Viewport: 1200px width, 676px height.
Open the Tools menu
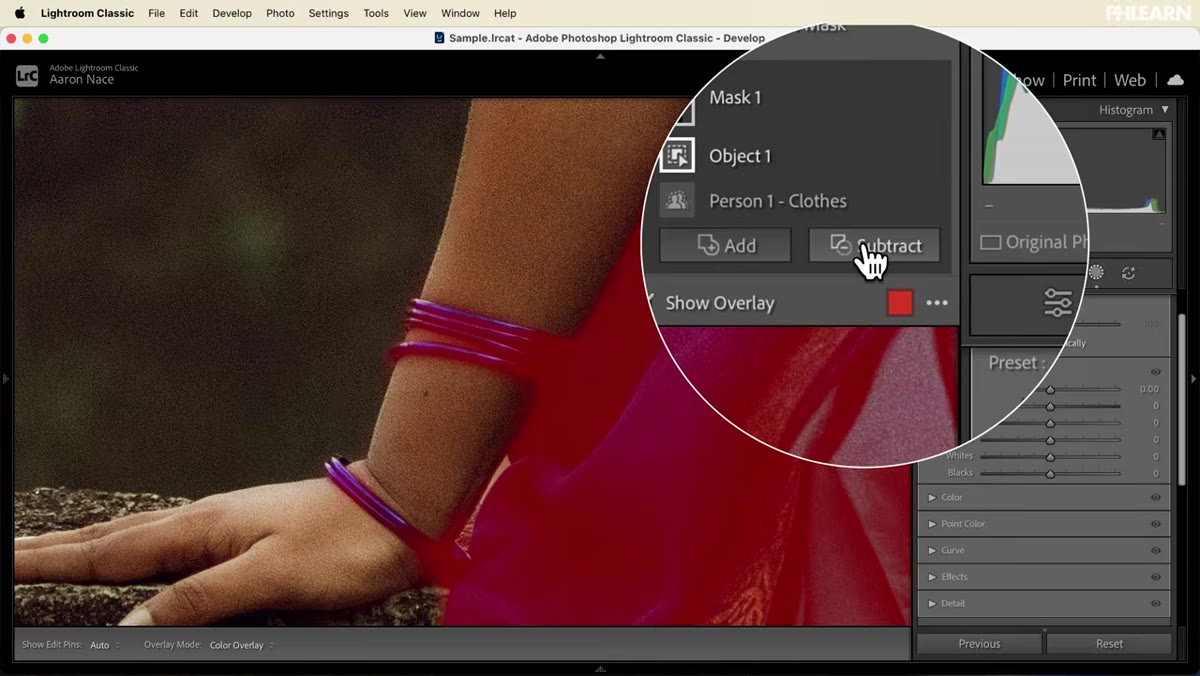[376, 13]
